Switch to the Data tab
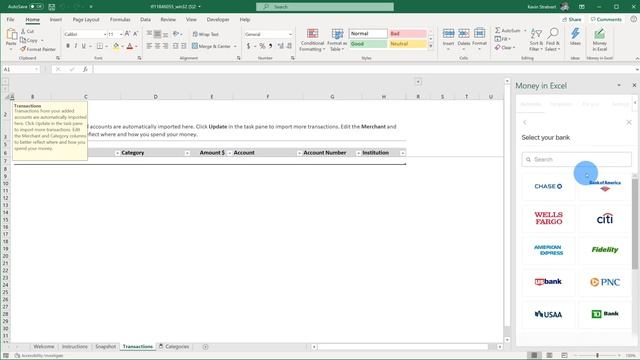The image size is (640, 360). pos(145,20)
